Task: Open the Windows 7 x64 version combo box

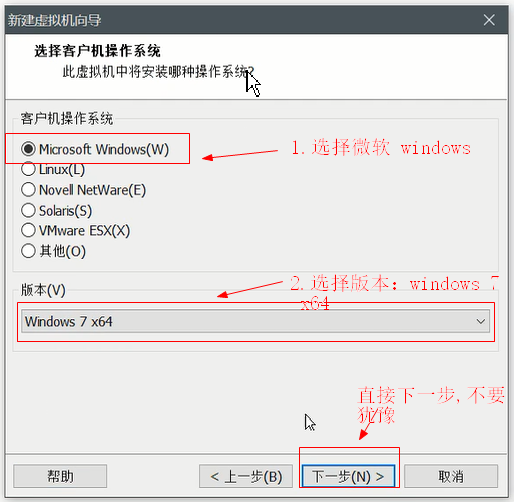Action: point(255,321)
